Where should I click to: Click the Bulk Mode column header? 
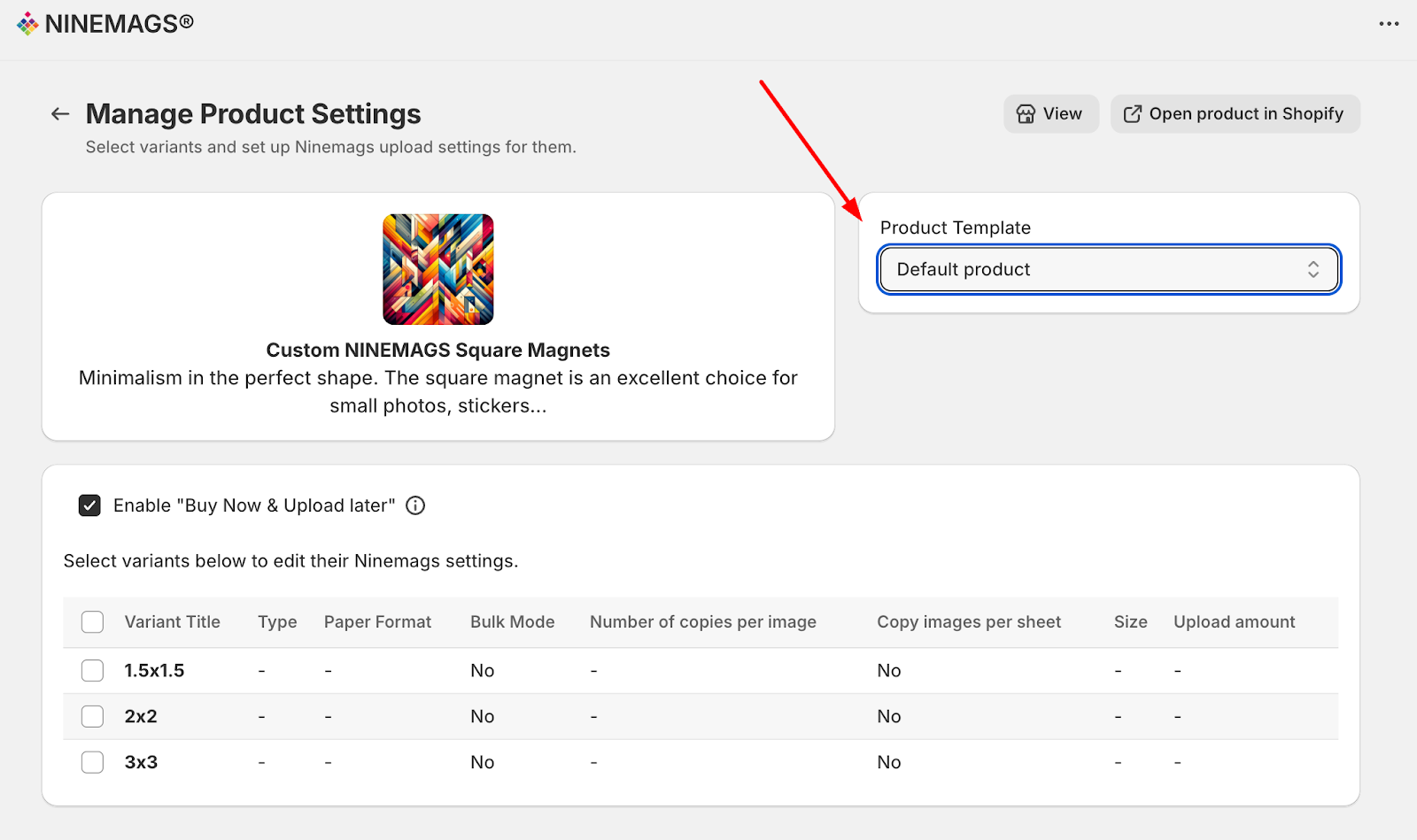(x=513, y=622)
